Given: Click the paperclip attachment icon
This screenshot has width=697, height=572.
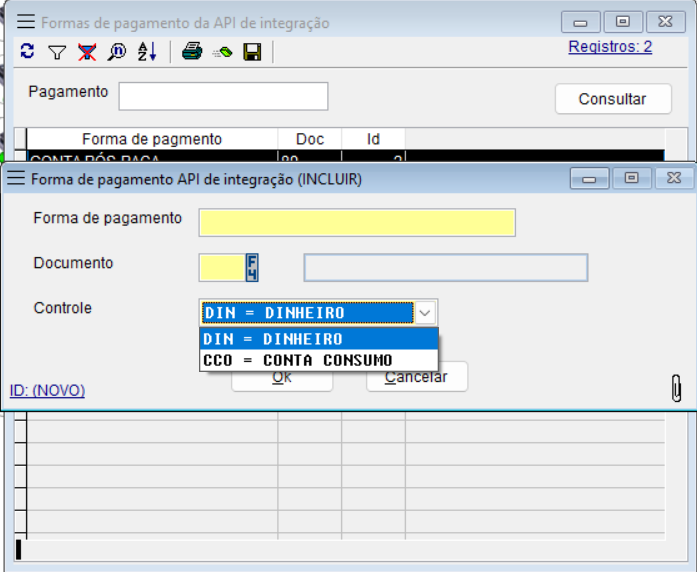Looking at the screenshot, I should coord(676,388).
